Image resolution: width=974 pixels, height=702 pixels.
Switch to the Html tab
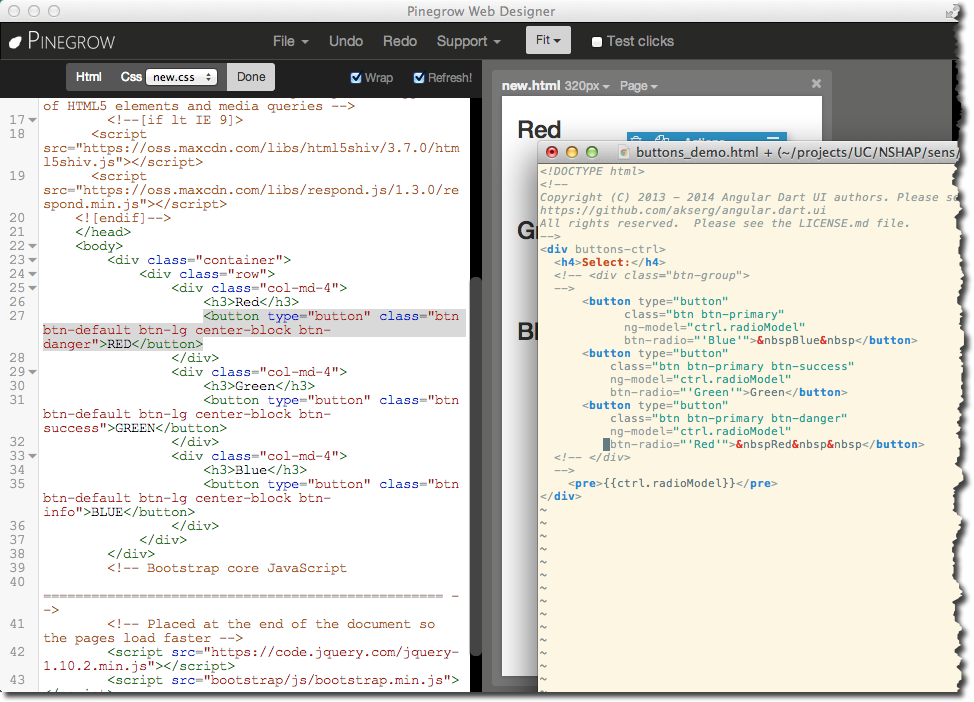tap(88, 77)
